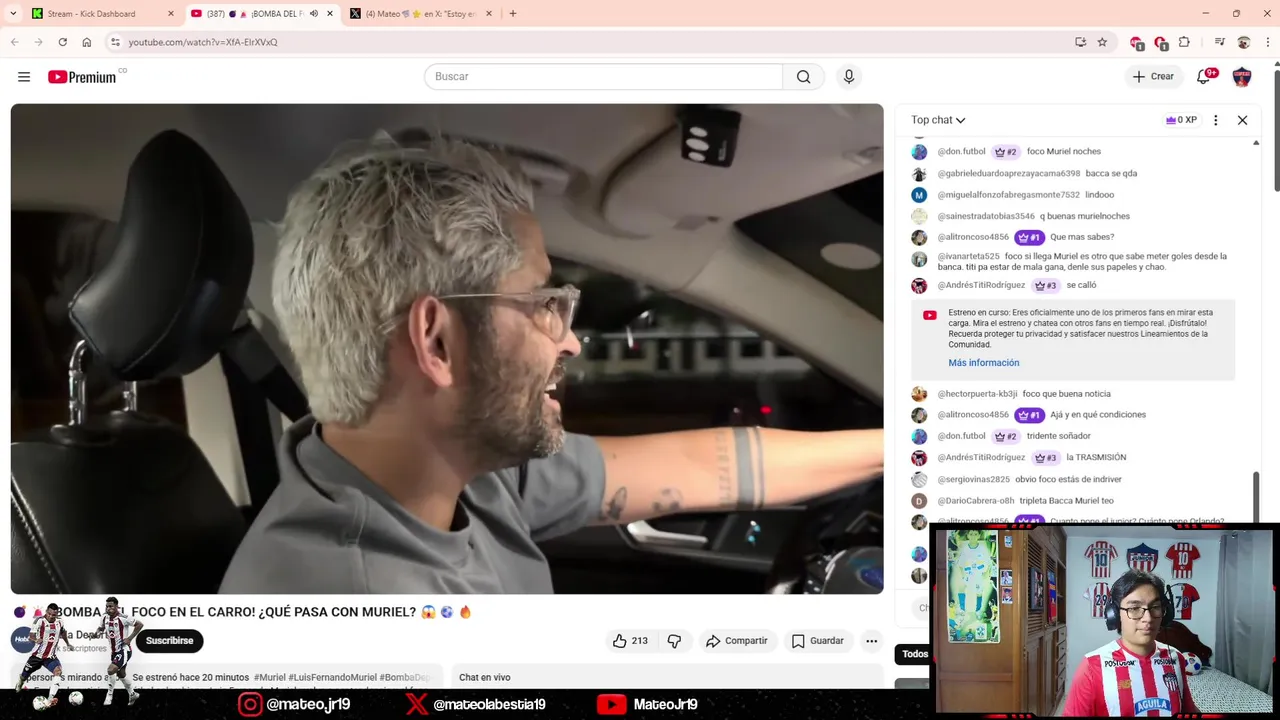
Task: Go back in browser history
Action: (14, 42)
